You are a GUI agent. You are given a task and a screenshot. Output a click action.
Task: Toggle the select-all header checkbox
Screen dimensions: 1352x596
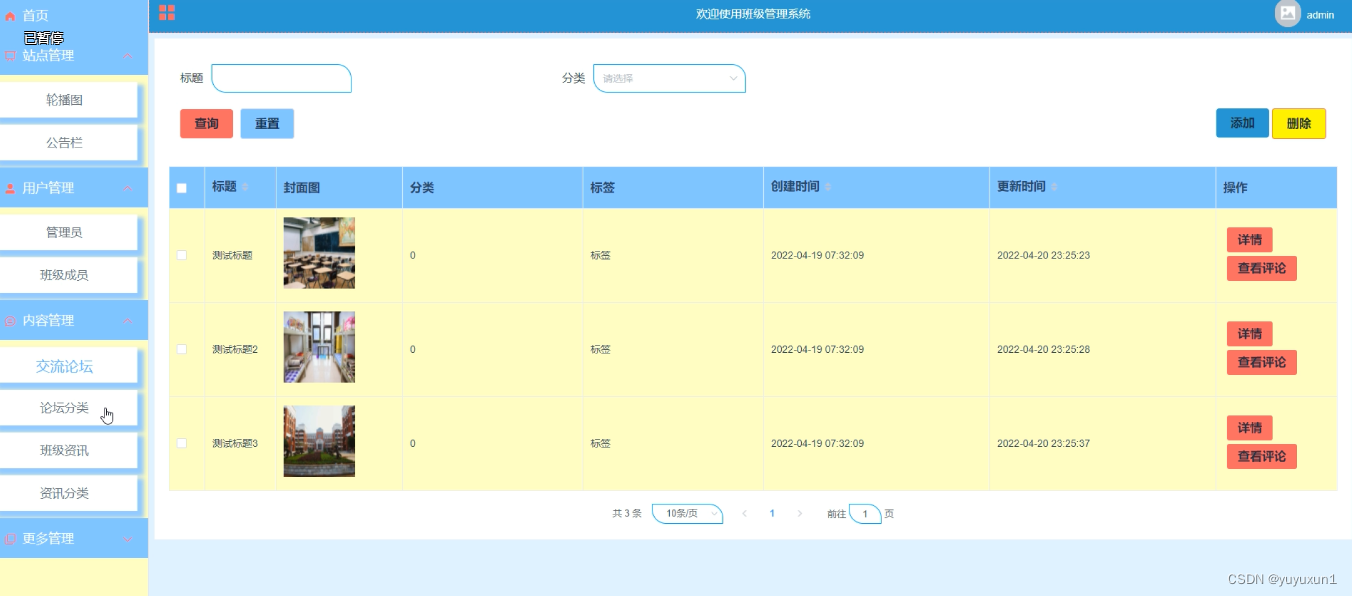click(181, 188)
